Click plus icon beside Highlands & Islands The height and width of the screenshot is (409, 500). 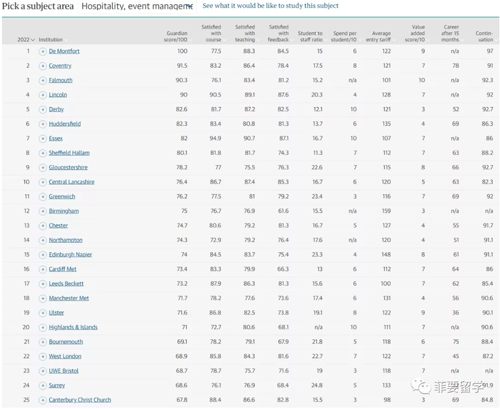coord(42,327)
